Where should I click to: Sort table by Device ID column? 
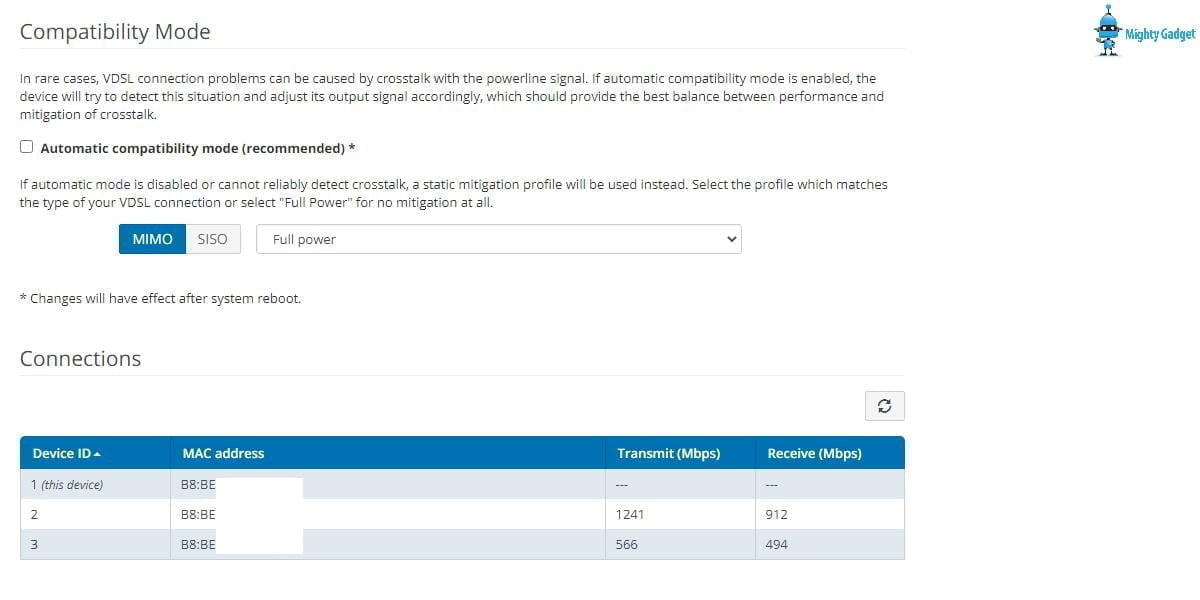click(x=66, y=453)
